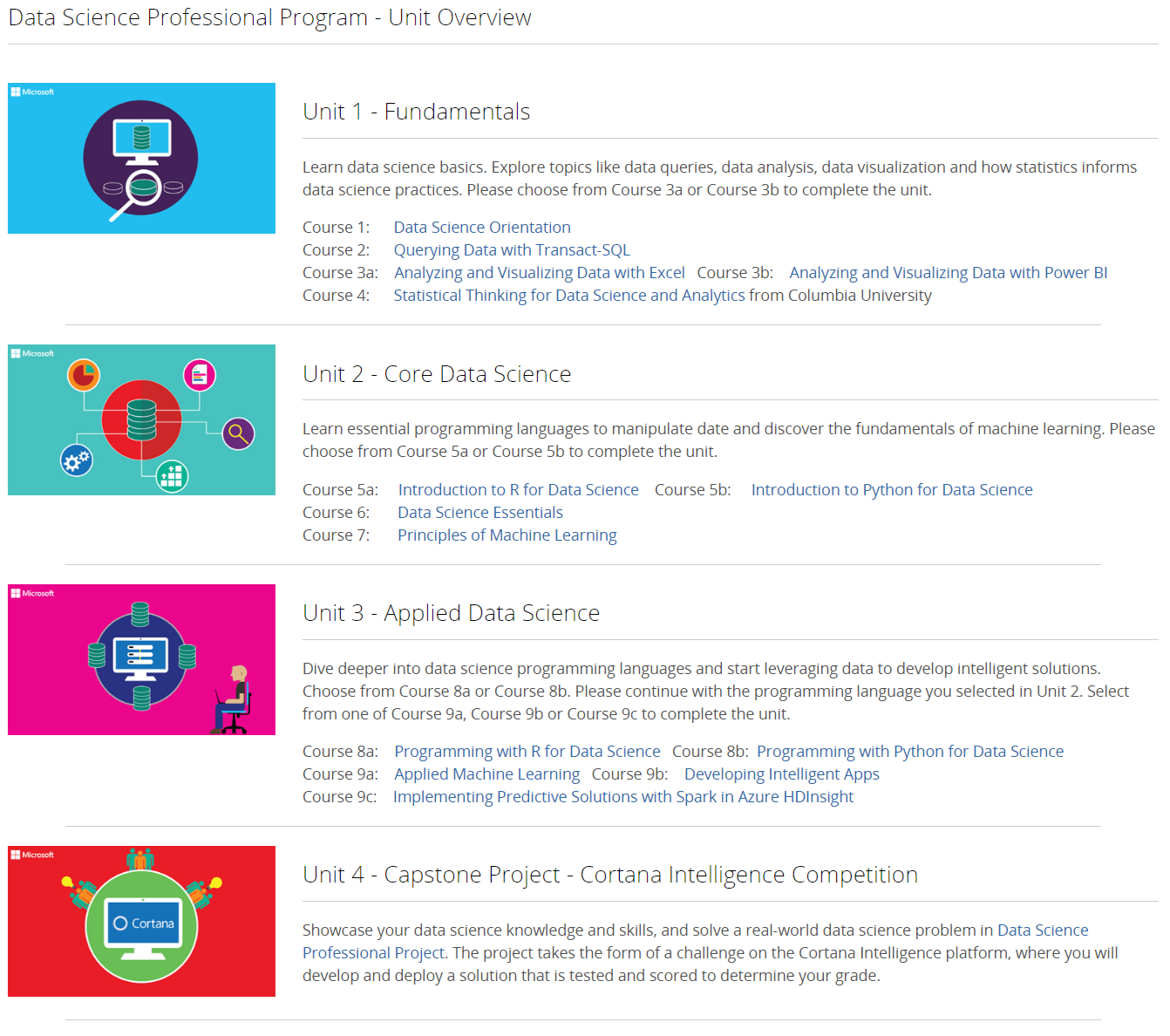
Task: Open Introduction to Python for Data Science
Action: click(x=891, y=490)
